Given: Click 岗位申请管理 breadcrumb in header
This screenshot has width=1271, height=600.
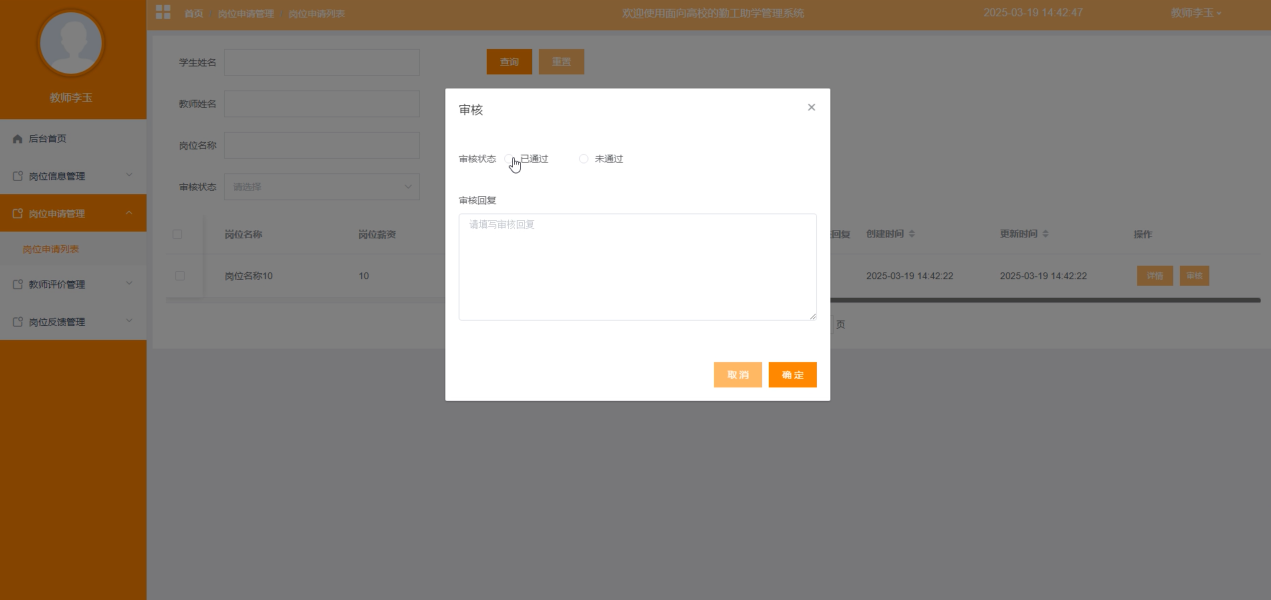Looking at the screenshot, I should pos(246,14).
